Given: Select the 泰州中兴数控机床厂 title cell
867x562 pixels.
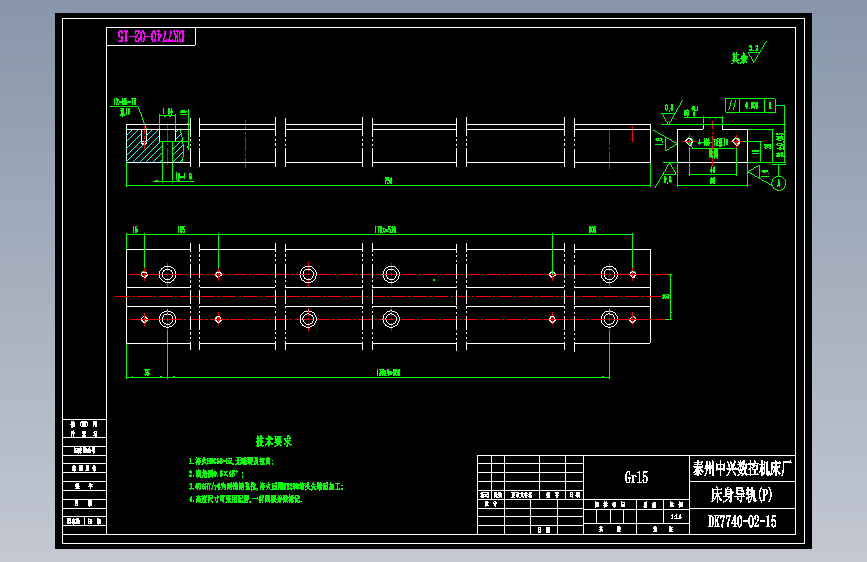Looking at the screenshot, I should tap(743, 469).
